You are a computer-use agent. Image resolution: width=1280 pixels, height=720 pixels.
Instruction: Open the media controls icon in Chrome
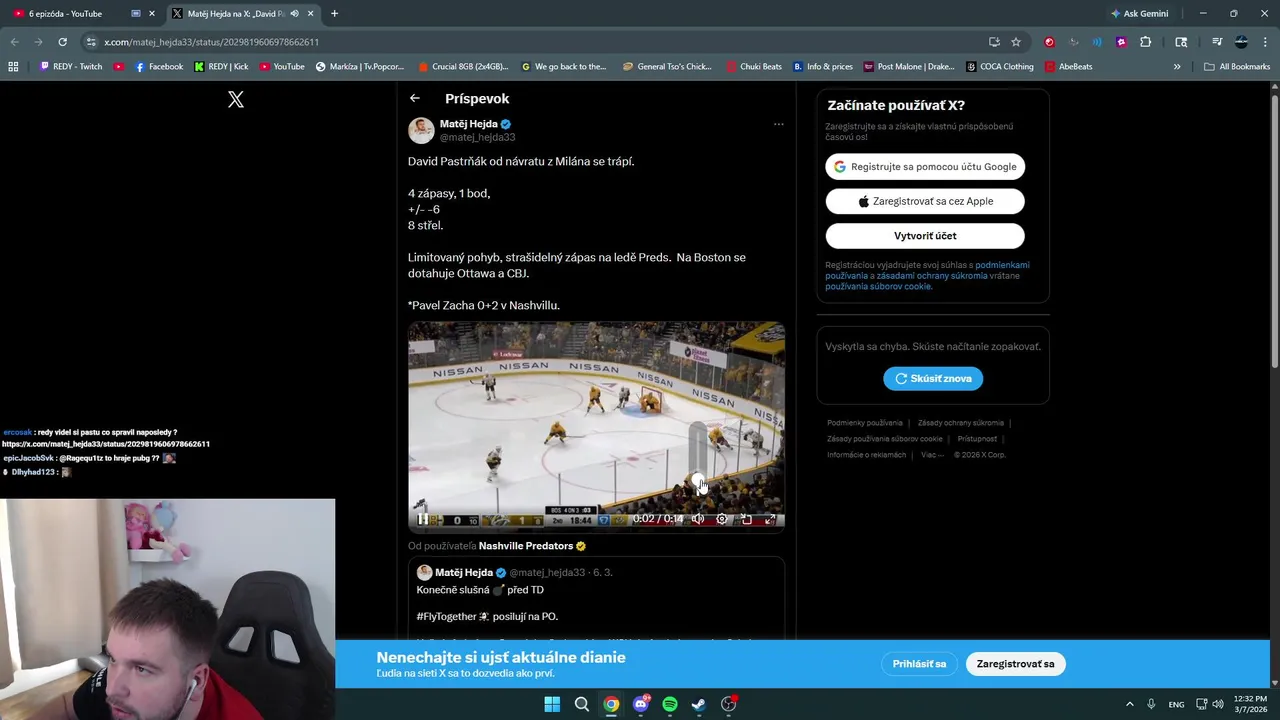(1217, 42)
